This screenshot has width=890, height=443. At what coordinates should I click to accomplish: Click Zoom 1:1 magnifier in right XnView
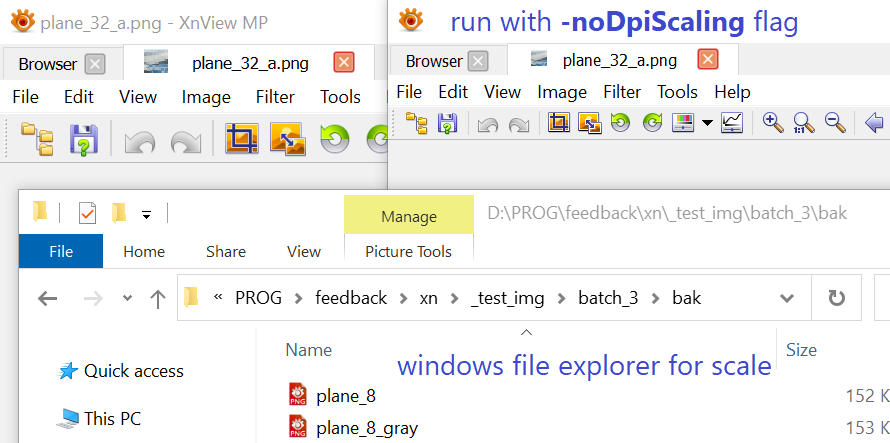pyautogui.click(x=804, y=122)
